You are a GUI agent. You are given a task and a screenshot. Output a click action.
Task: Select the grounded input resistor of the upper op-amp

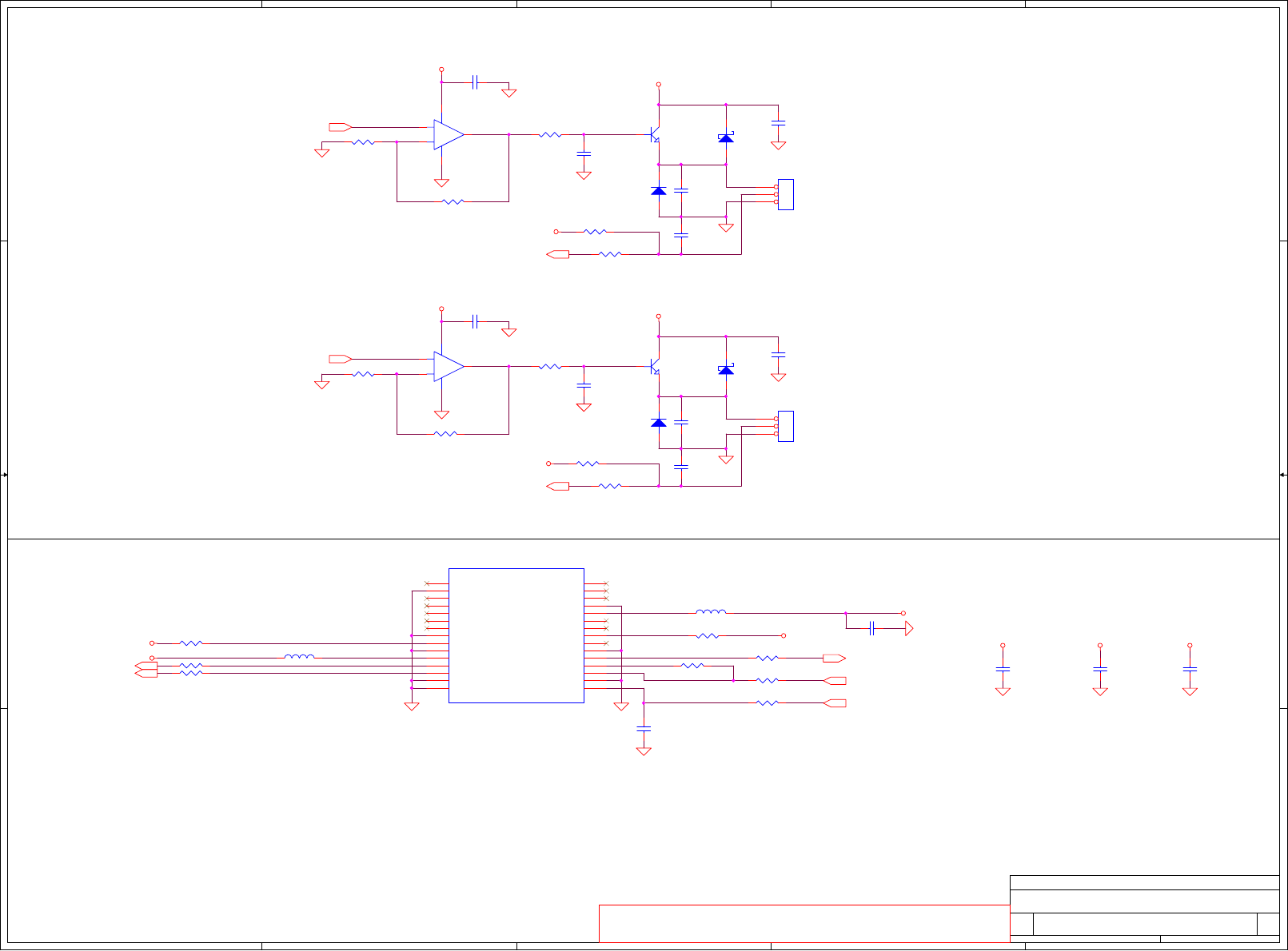tap(363, 142)
